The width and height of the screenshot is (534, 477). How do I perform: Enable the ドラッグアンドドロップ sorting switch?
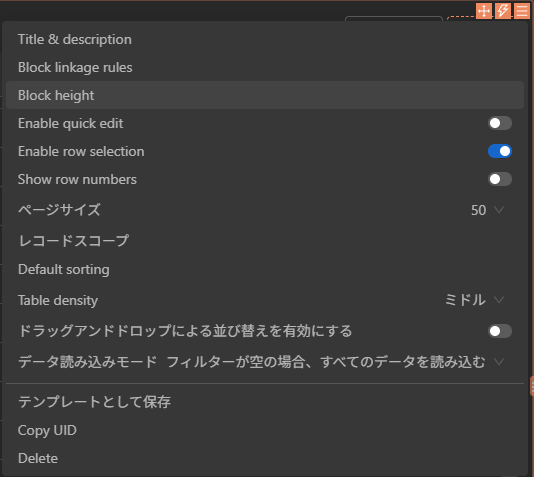[x=500, y=331]
